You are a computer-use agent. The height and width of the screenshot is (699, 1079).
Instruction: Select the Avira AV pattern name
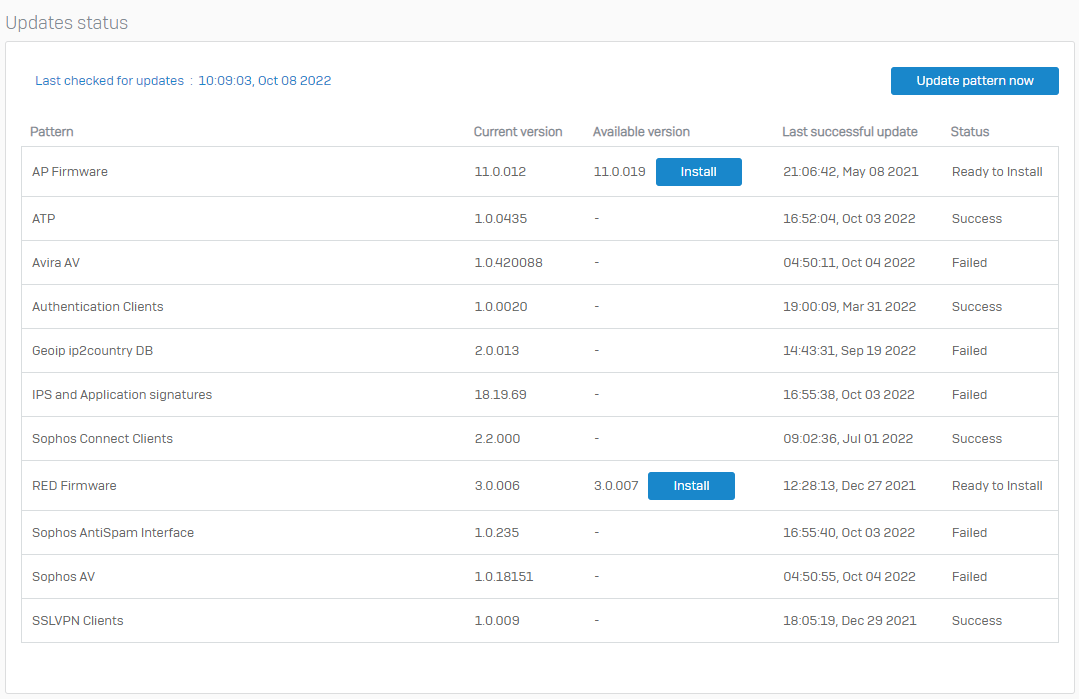[56, 263]
